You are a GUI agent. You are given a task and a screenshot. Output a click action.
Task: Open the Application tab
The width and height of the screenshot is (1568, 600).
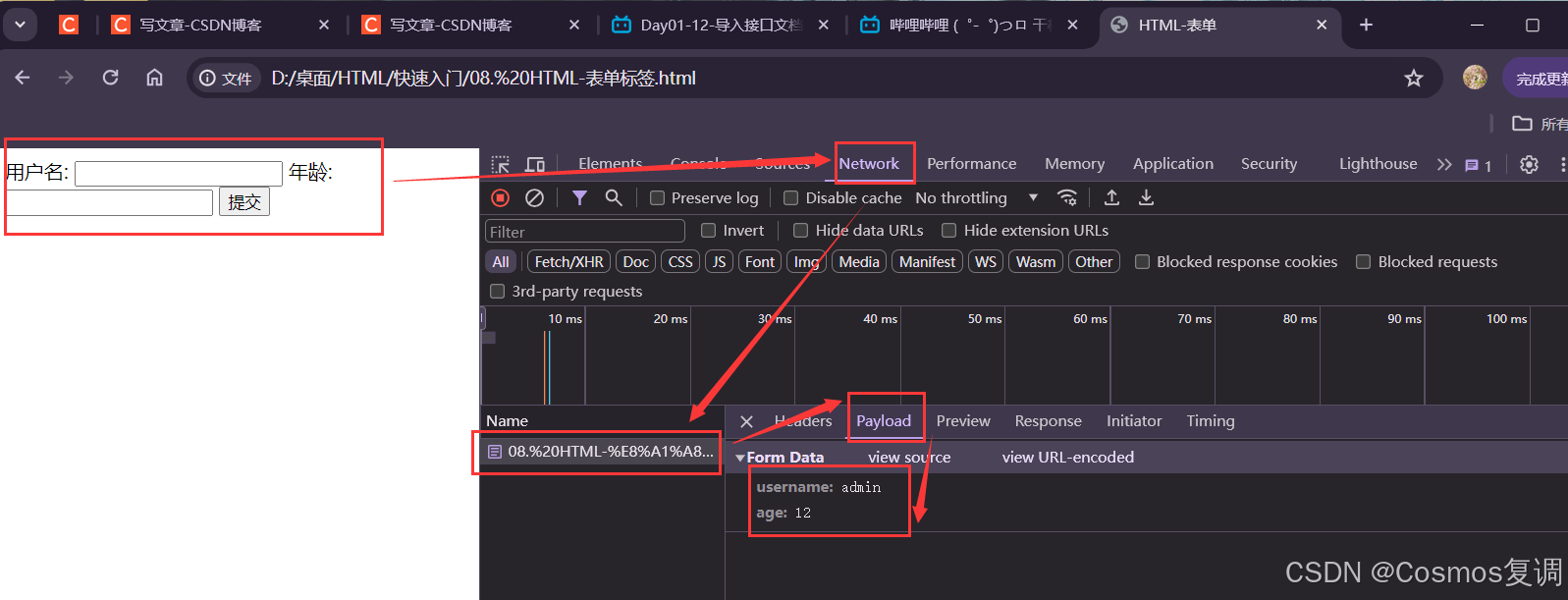[x=1172, y=164]
